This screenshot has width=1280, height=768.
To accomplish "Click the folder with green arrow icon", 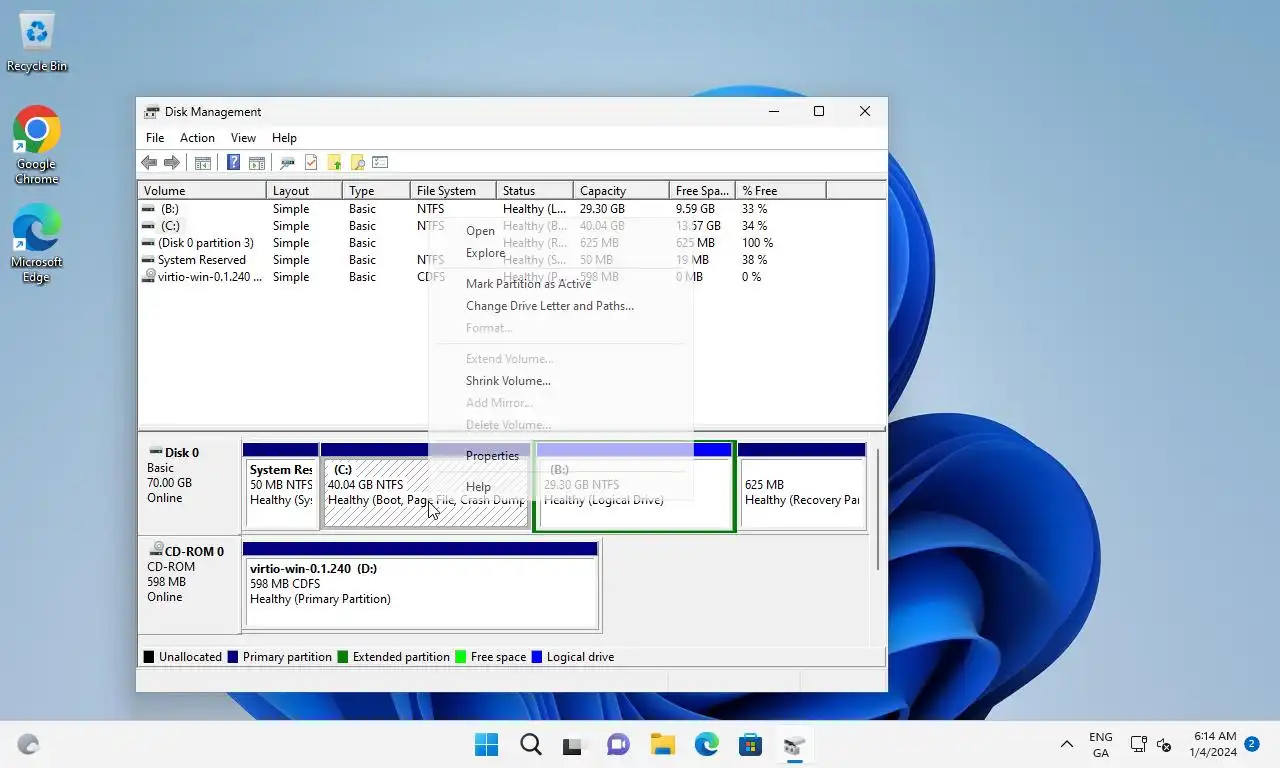I will click(x=335, y=163).
